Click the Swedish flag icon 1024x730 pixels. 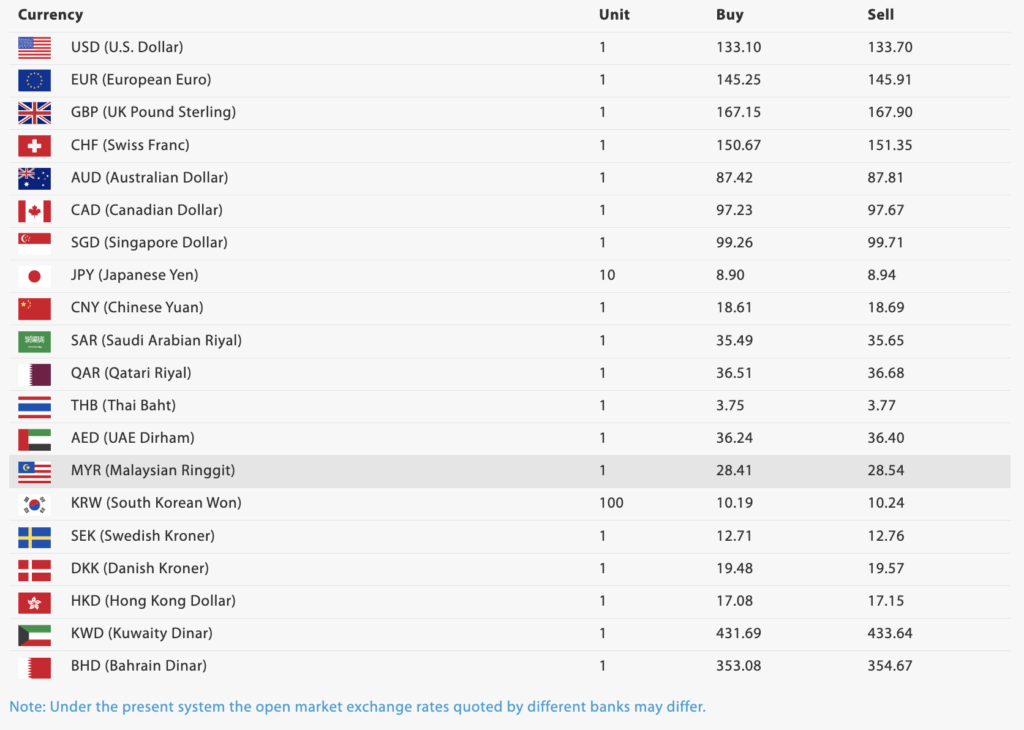pyautogui.click(x=34, y=536)
